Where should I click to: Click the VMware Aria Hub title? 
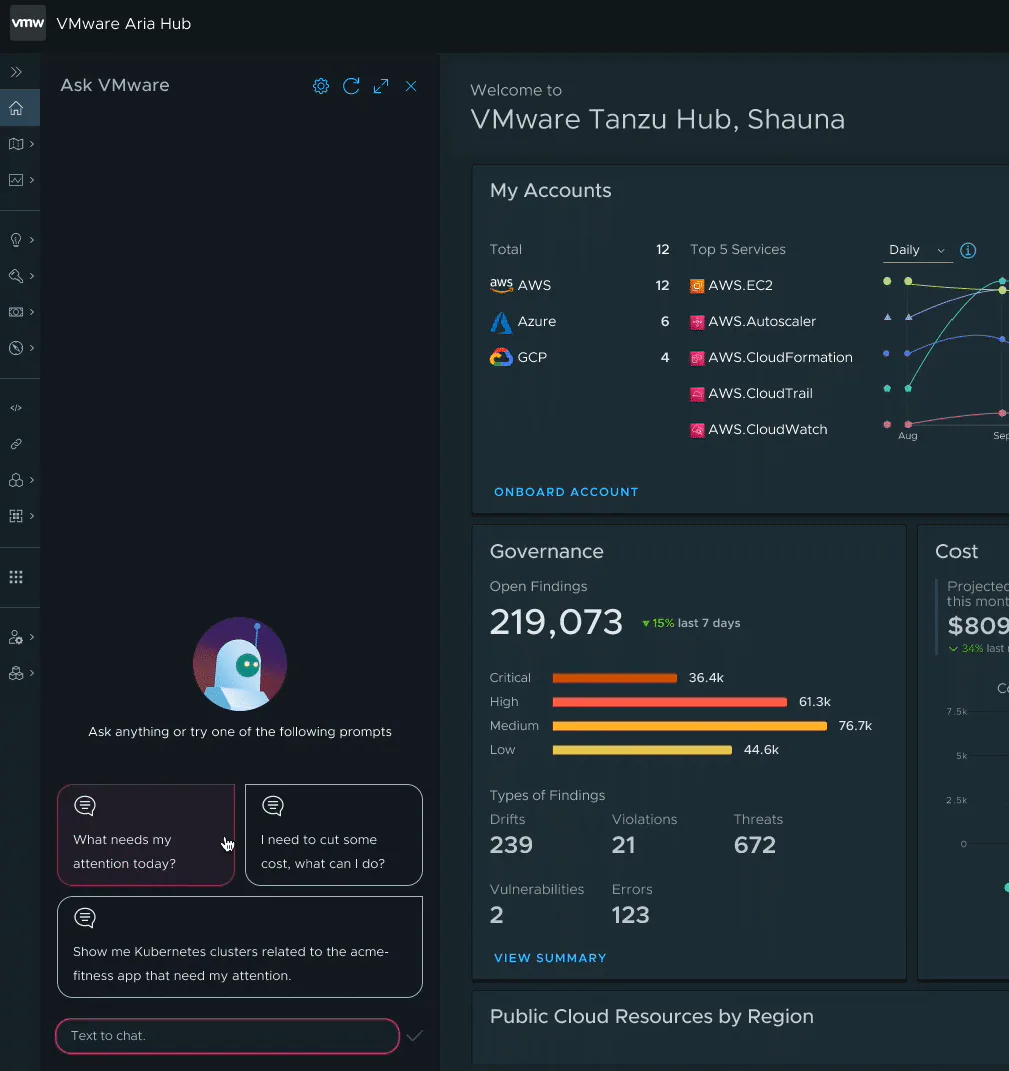click(124, 24)
